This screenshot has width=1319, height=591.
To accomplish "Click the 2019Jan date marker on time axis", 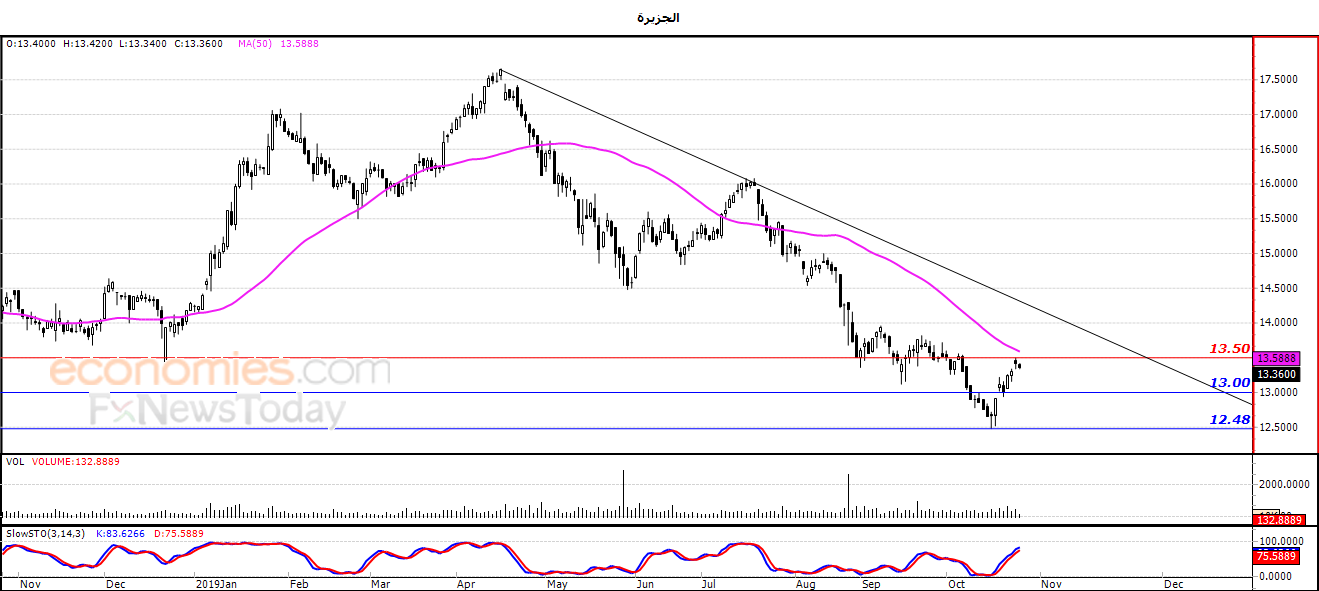I will [217, 582].
